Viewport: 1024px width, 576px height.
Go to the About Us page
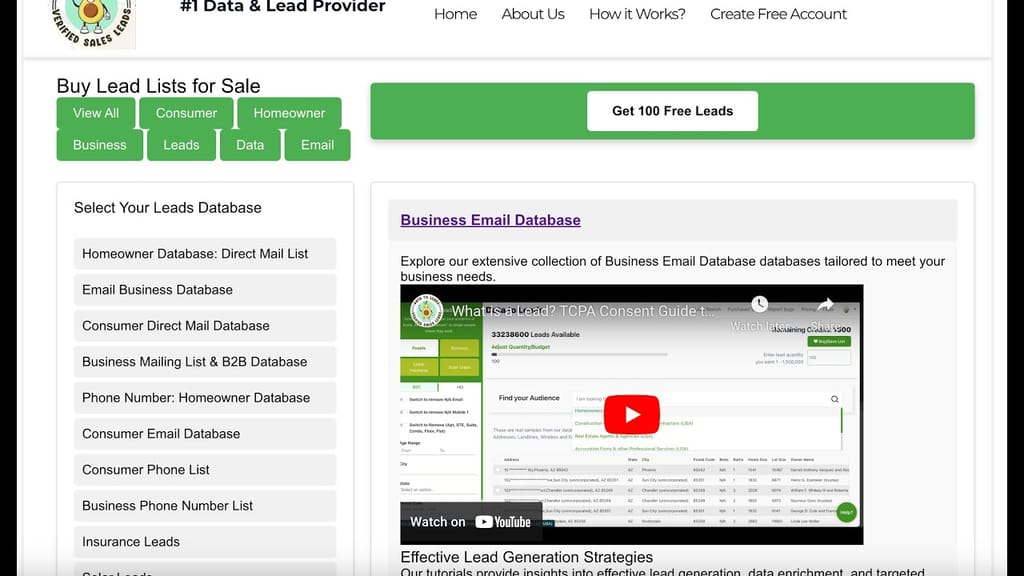tap(532, 14)
